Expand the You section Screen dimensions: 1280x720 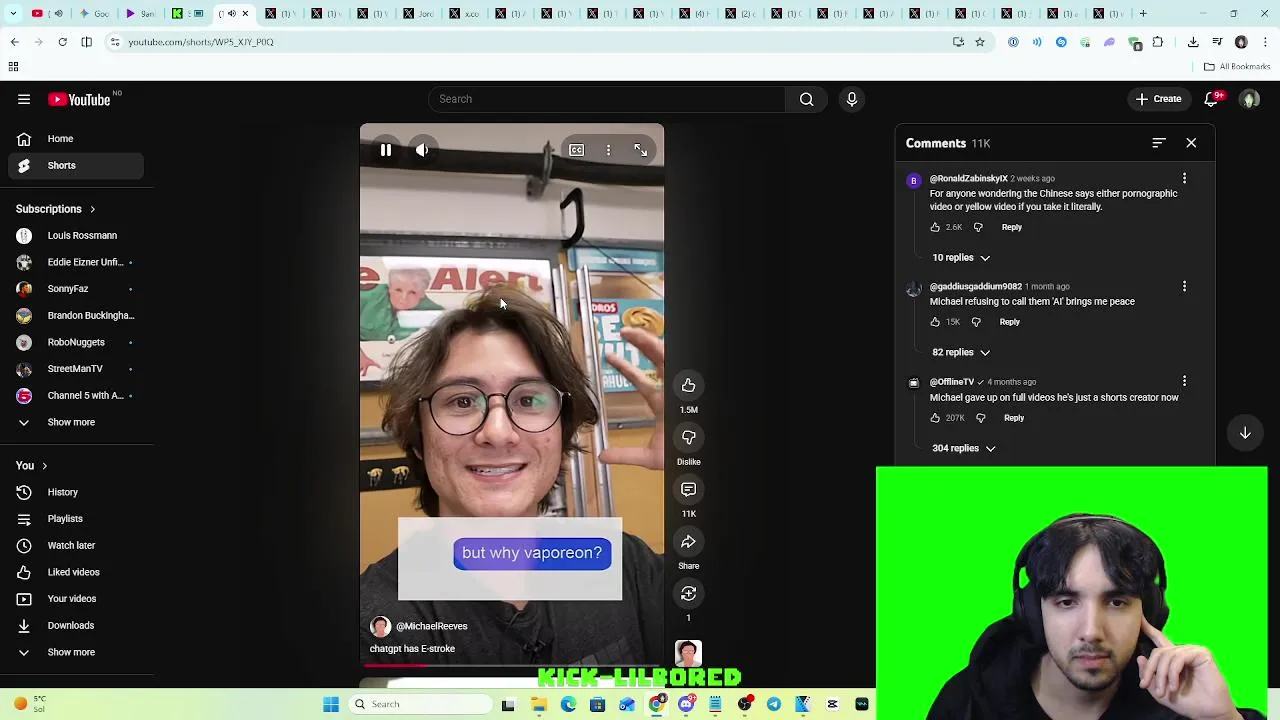32,466
